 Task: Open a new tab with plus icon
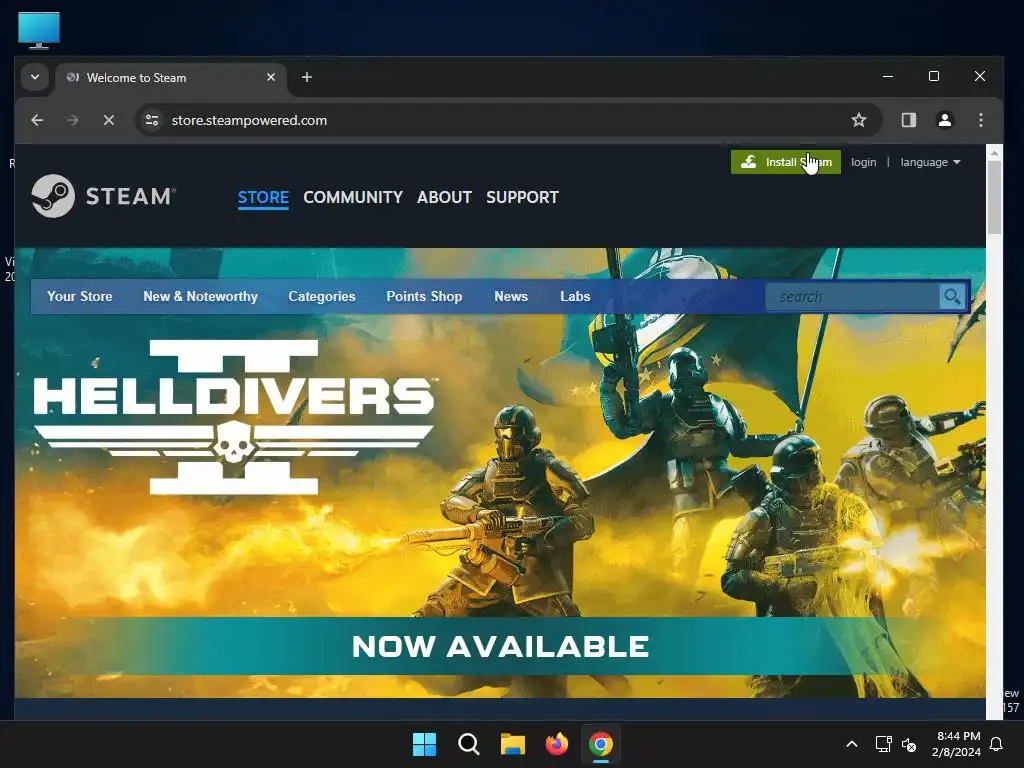click(x=306, y=77)
